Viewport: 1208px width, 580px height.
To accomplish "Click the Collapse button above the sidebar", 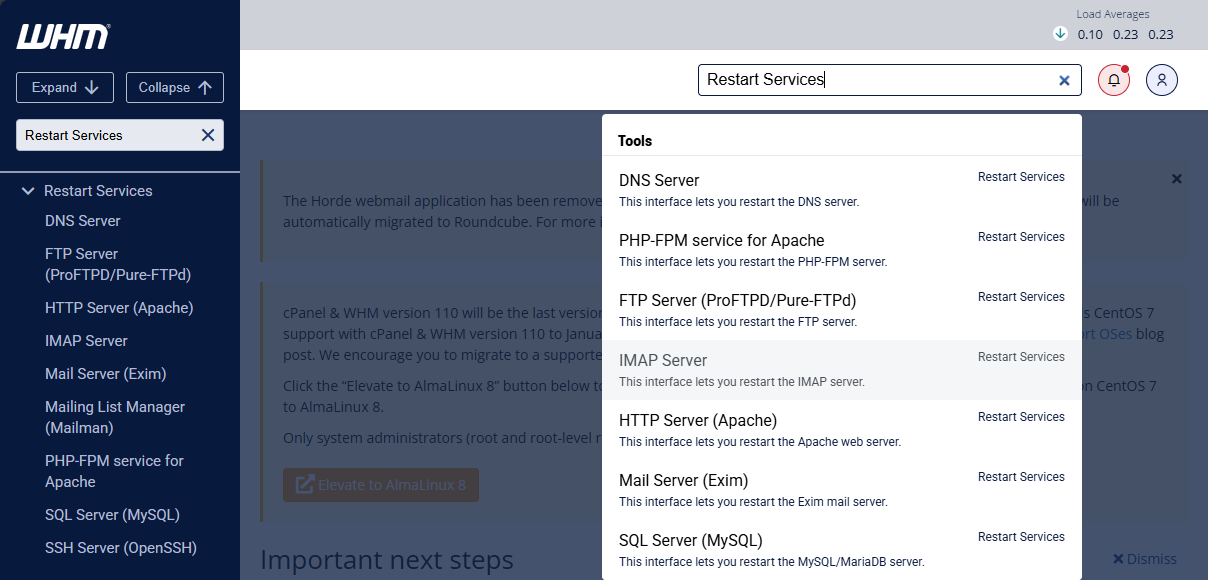I will [x=174, y=87].
